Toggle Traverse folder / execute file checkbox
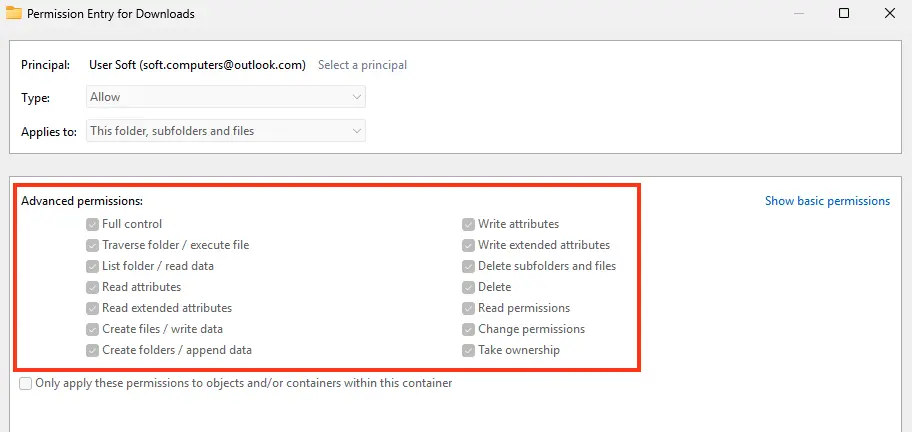This screenshot has width=912, height=432. [93, 245]
